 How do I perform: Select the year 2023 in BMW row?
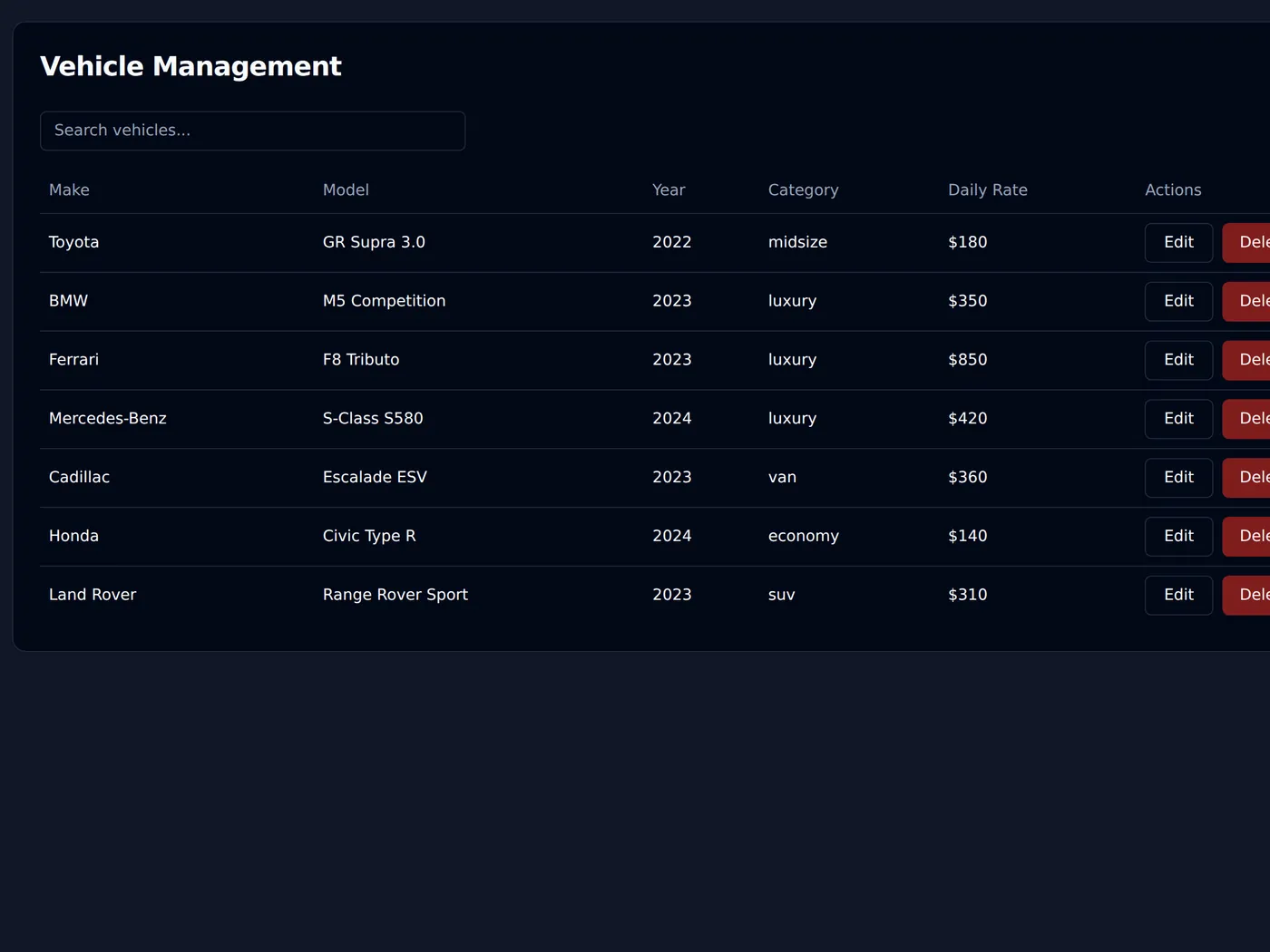click(671, 301)
